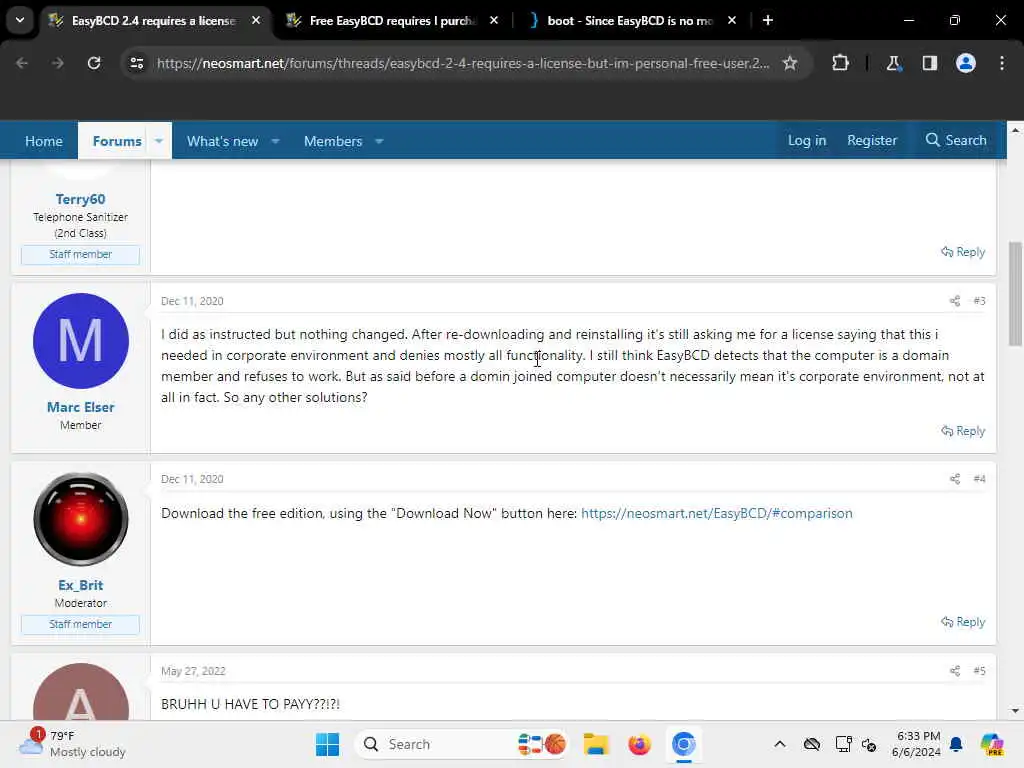
Task: Open the Forums nav item
Action: click(x=117, y=141)
